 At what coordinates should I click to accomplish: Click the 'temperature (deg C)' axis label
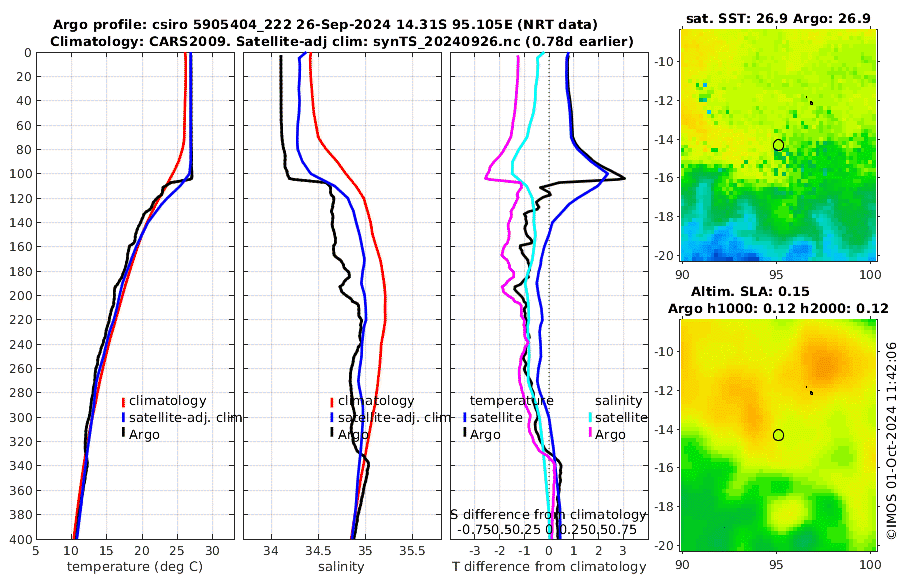tap(135, 567)
